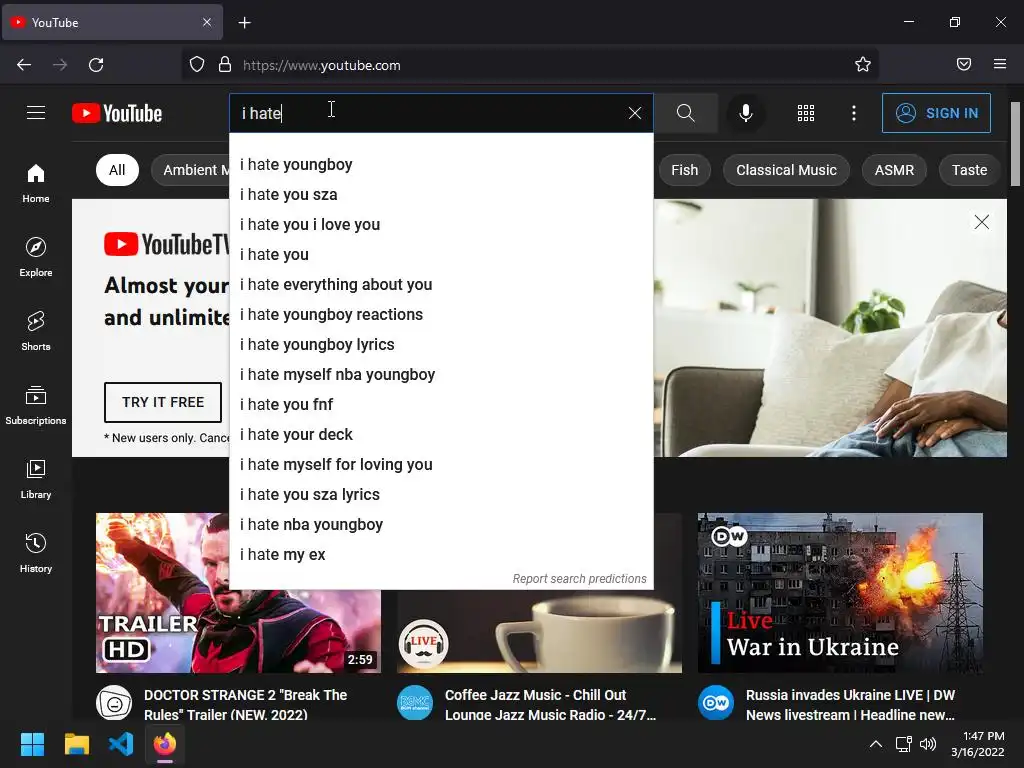The height and width of the screenshot is (768, 1024).
Task: Open the YouTube settings three-dot menu
Action: (x=854, y=113)
